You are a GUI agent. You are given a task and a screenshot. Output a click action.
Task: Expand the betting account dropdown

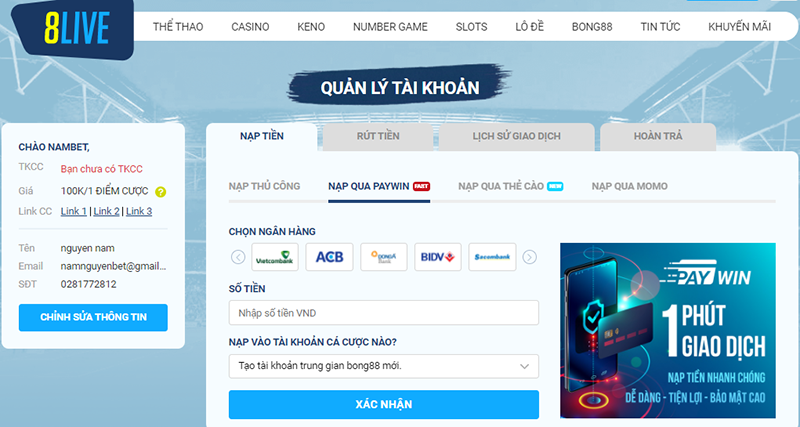click(384, 366)
